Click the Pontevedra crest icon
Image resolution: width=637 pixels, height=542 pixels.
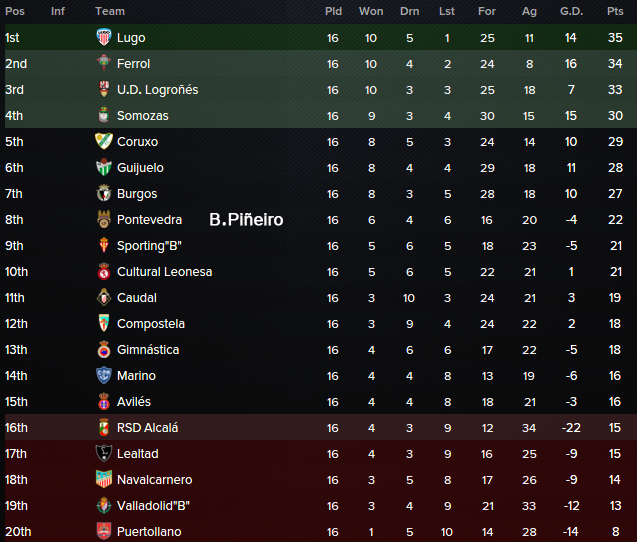[x=104, y=219]
